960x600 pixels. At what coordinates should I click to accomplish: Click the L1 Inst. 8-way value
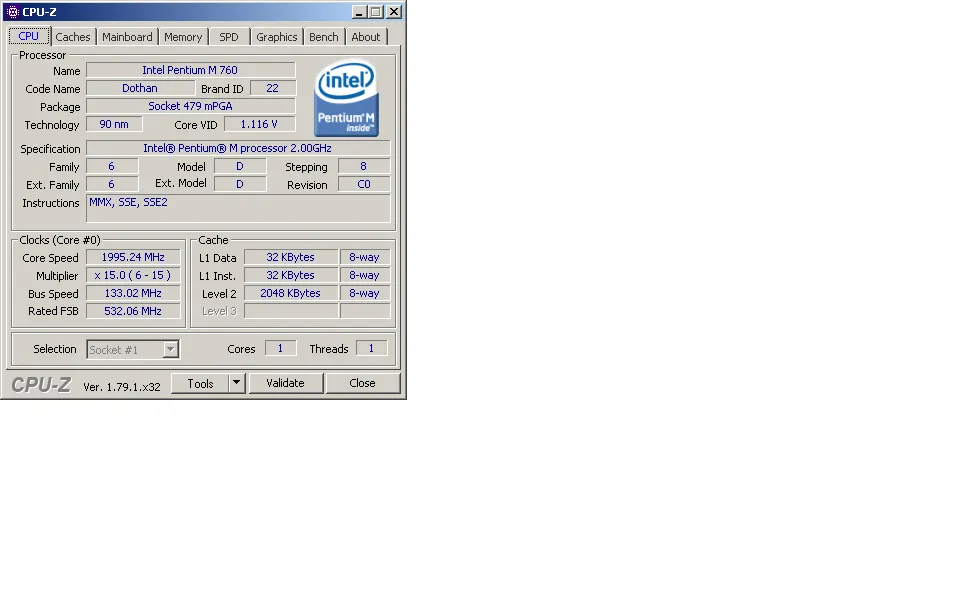[365, 276]
